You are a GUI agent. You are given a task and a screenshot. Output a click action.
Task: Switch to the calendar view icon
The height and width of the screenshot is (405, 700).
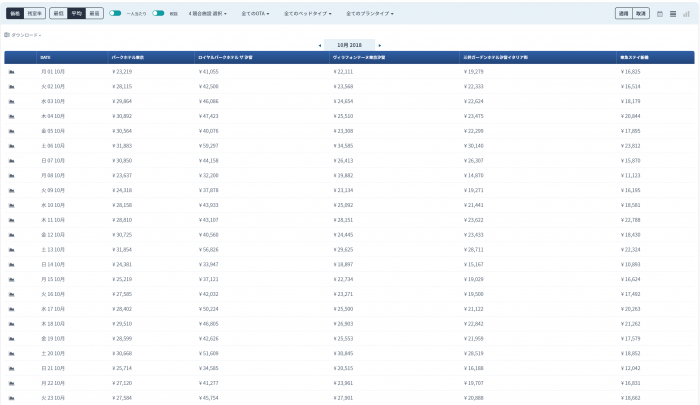click(659, 14)
